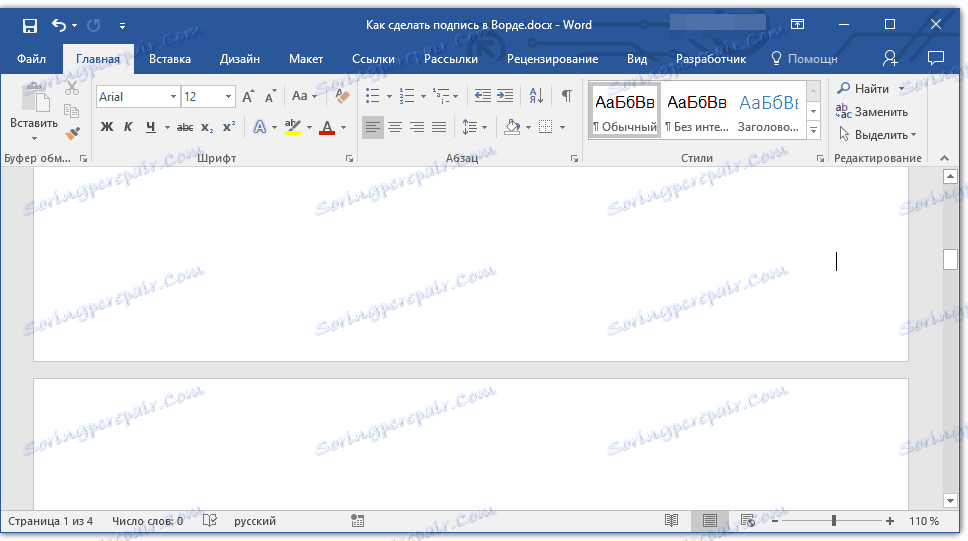Sort text alphabetically

coord(536,96)
